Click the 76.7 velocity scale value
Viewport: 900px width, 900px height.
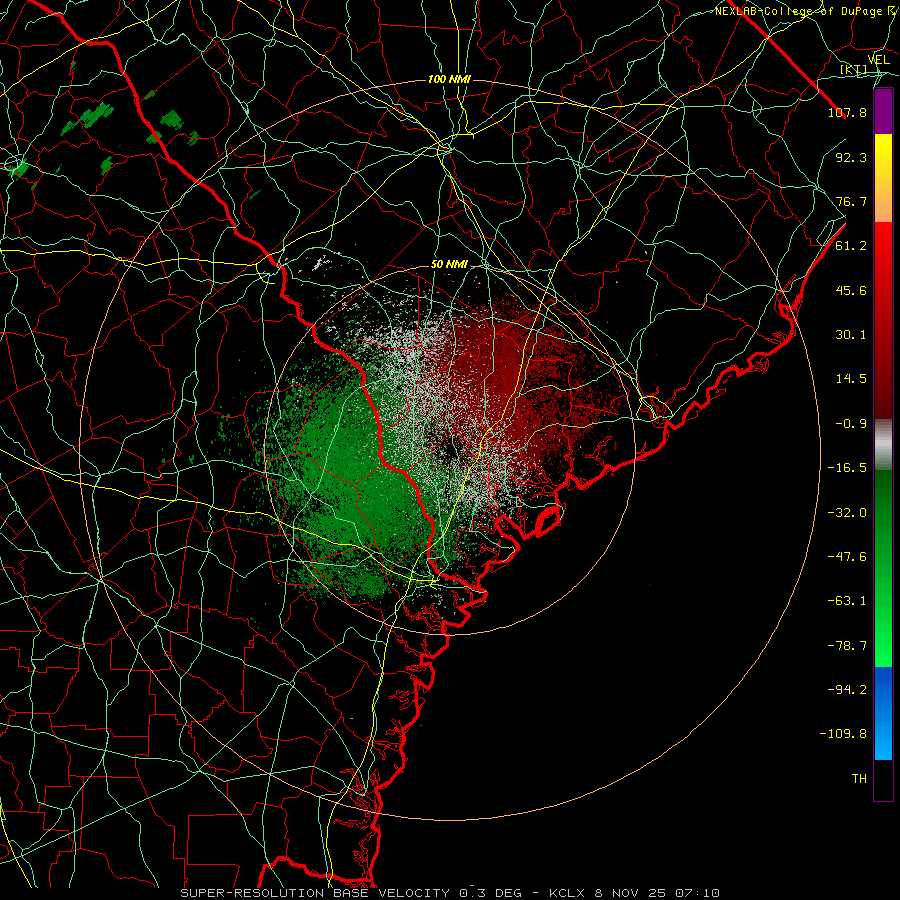click(851, 201)
